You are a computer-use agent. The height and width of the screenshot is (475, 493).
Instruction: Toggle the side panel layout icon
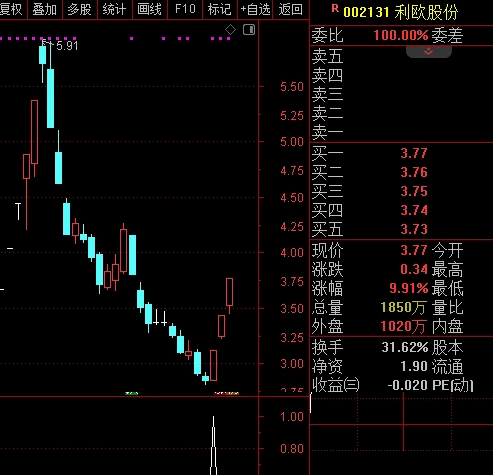[249, 30]
